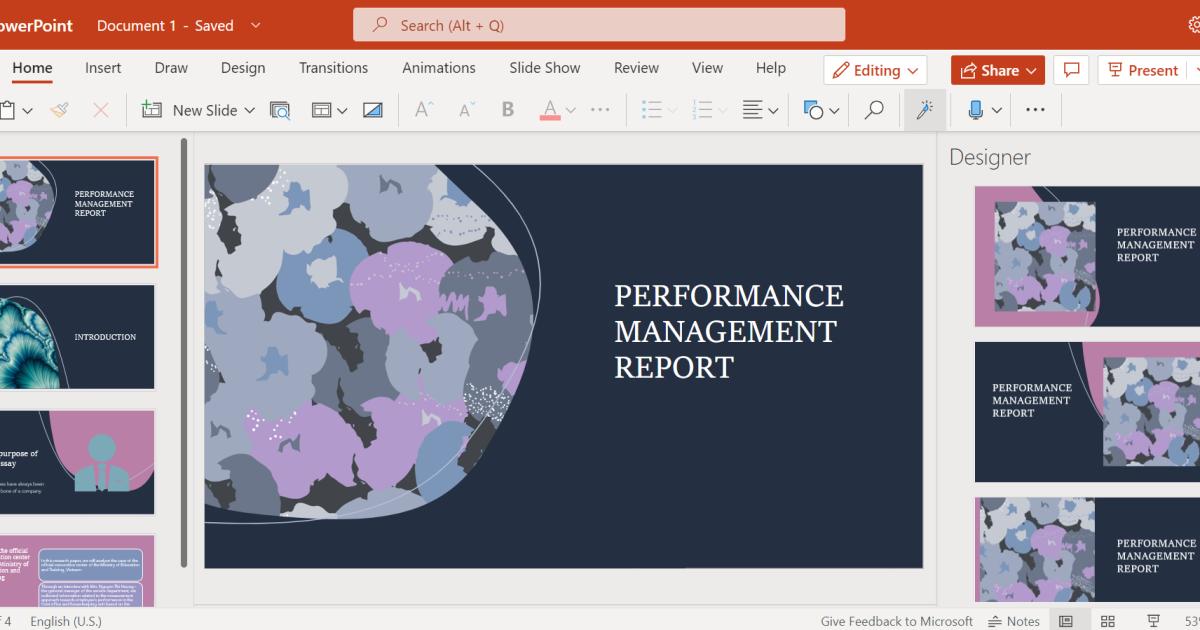Open the Format Painter
This screenshot has height=630, width=1200.
click(x=59, y=110)
